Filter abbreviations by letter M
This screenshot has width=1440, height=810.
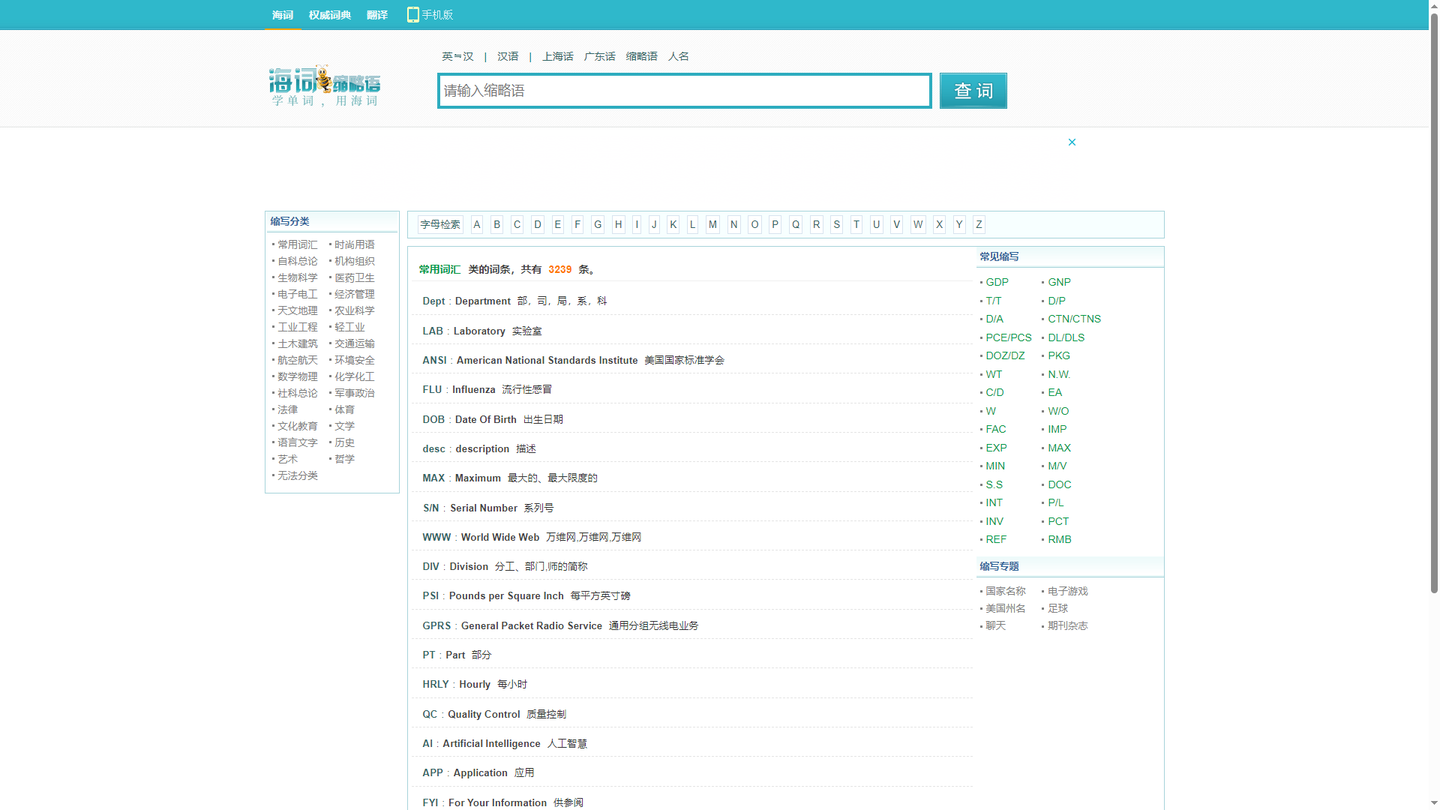(713, 225)
